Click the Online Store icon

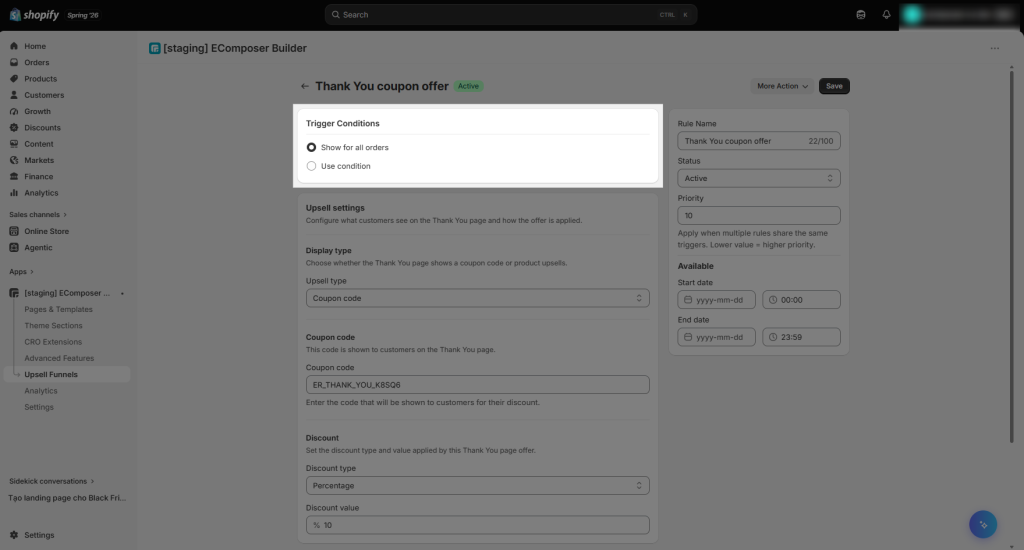[x=14, y=231]
